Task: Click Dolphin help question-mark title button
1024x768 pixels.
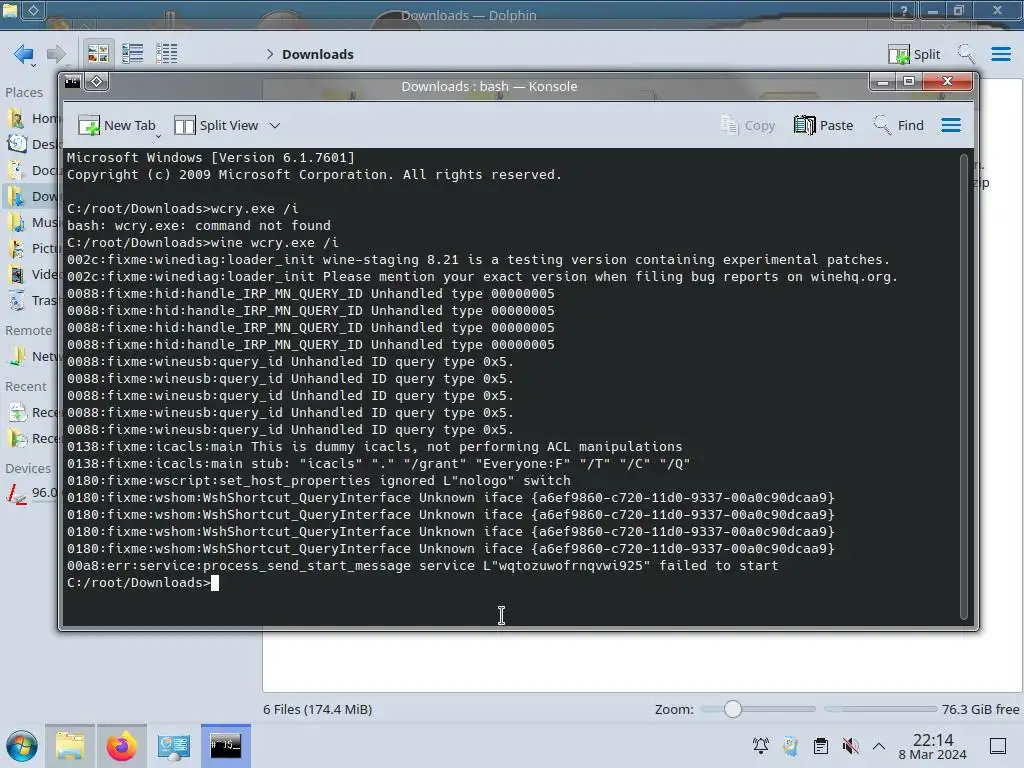Action: pyautogui.click(x=904, y=10)
